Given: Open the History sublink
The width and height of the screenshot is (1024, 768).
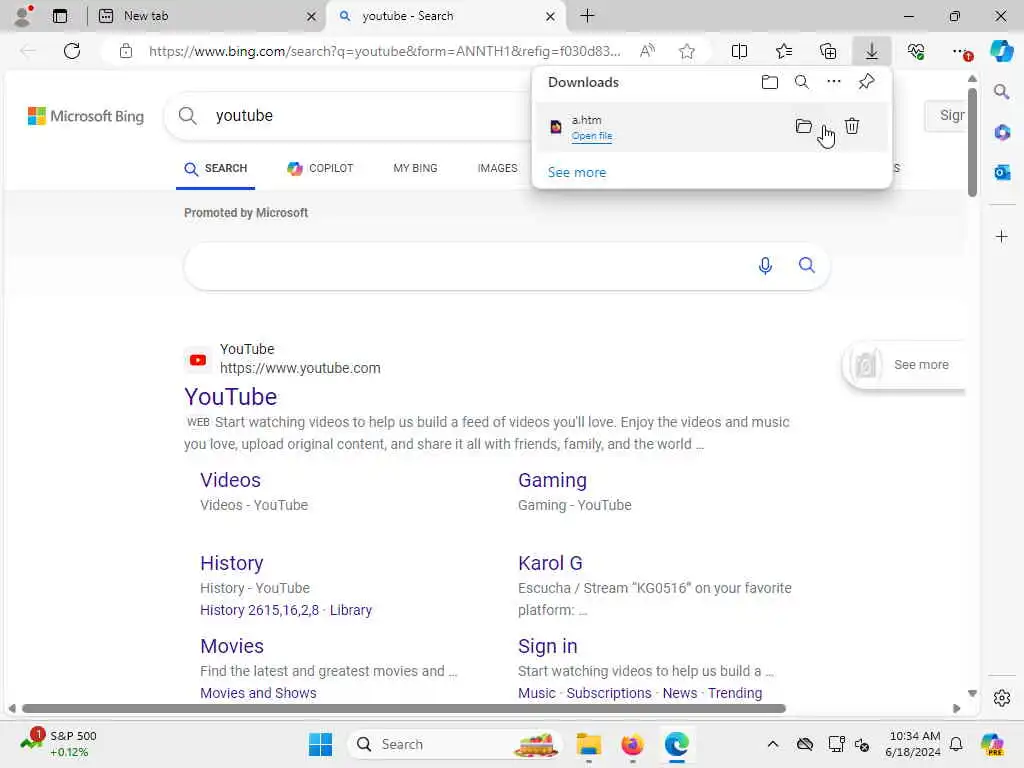Looking at the screenshot, I should pyautogui.click(x=232, y=563).
